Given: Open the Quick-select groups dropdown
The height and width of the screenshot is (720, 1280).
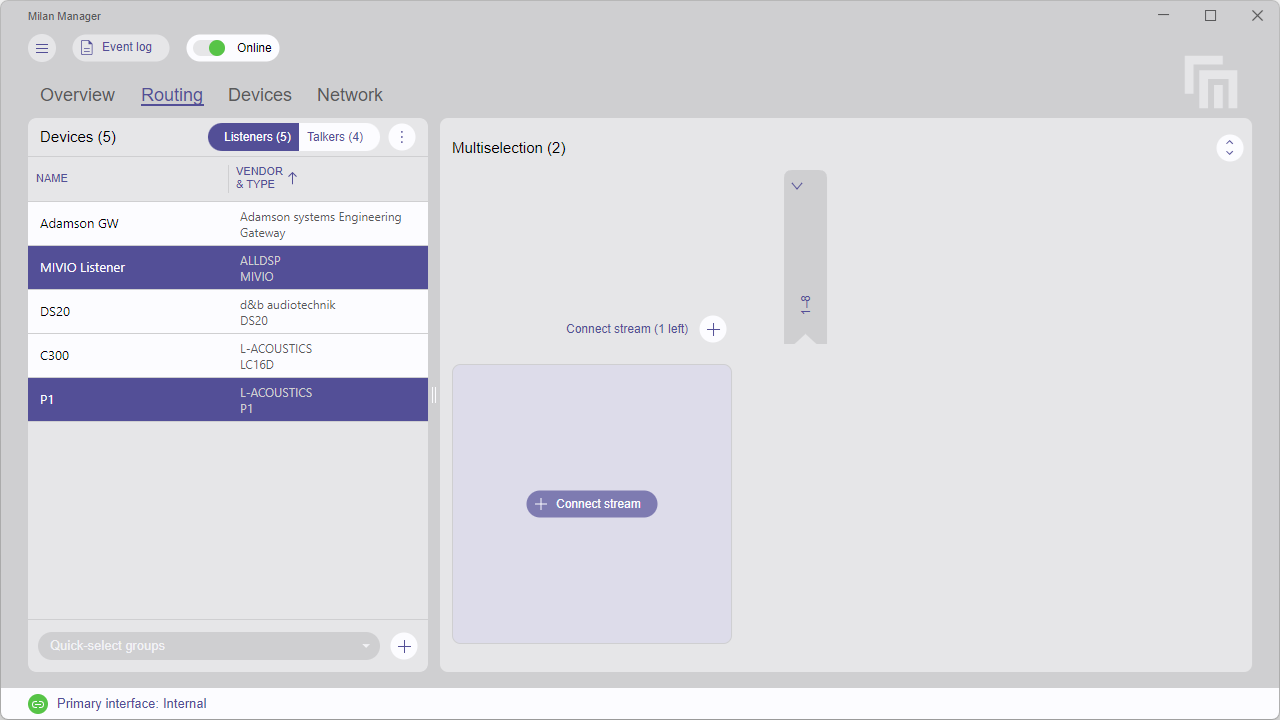Looking at the screenshot, I should (208, 646).
